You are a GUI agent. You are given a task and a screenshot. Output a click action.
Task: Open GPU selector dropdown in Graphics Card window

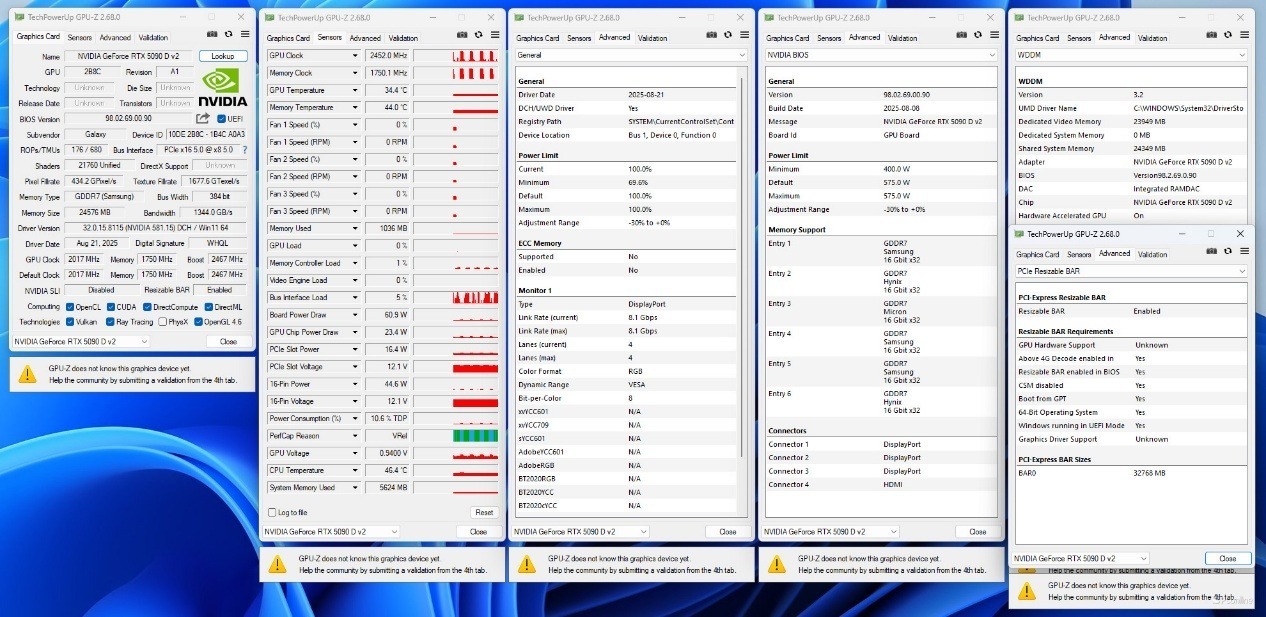tap(81, 341)
